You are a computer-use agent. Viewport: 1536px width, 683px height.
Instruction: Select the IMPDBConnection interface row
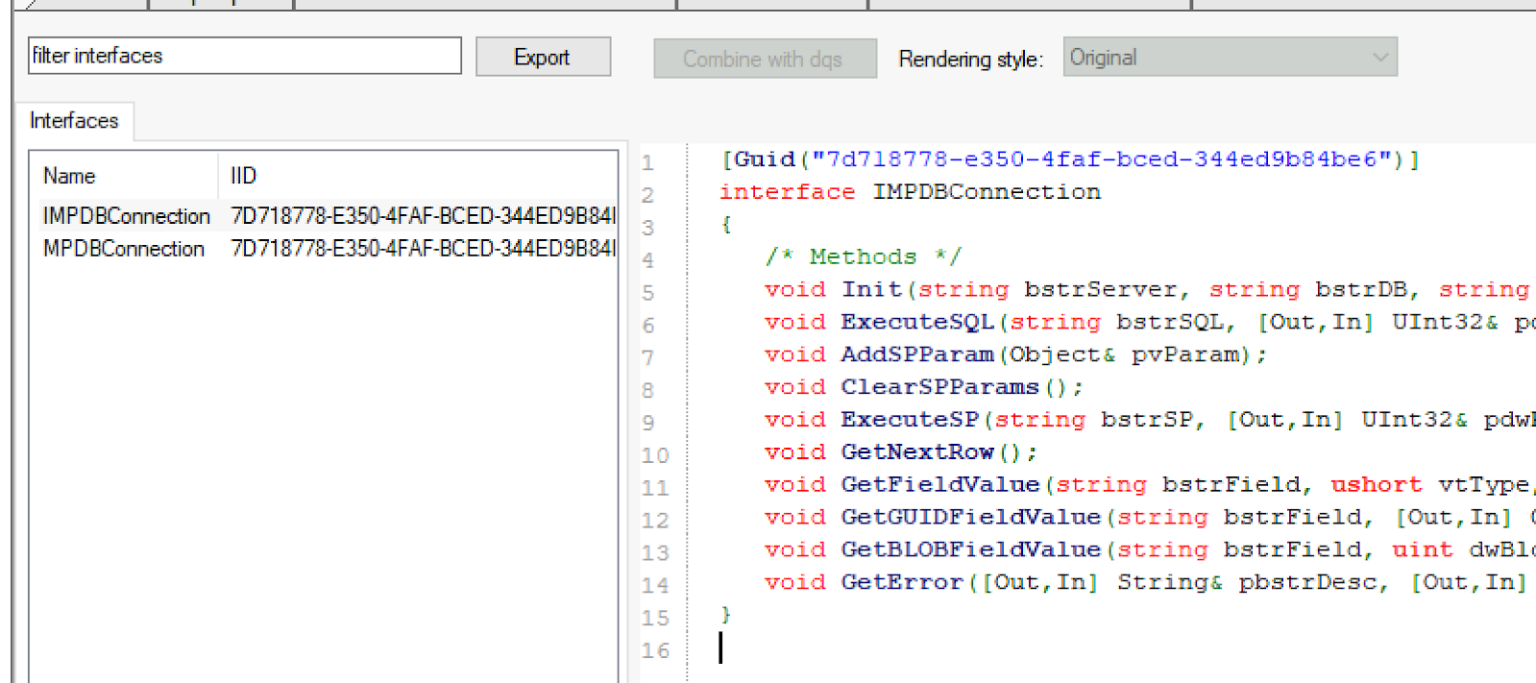pos(127,216)
